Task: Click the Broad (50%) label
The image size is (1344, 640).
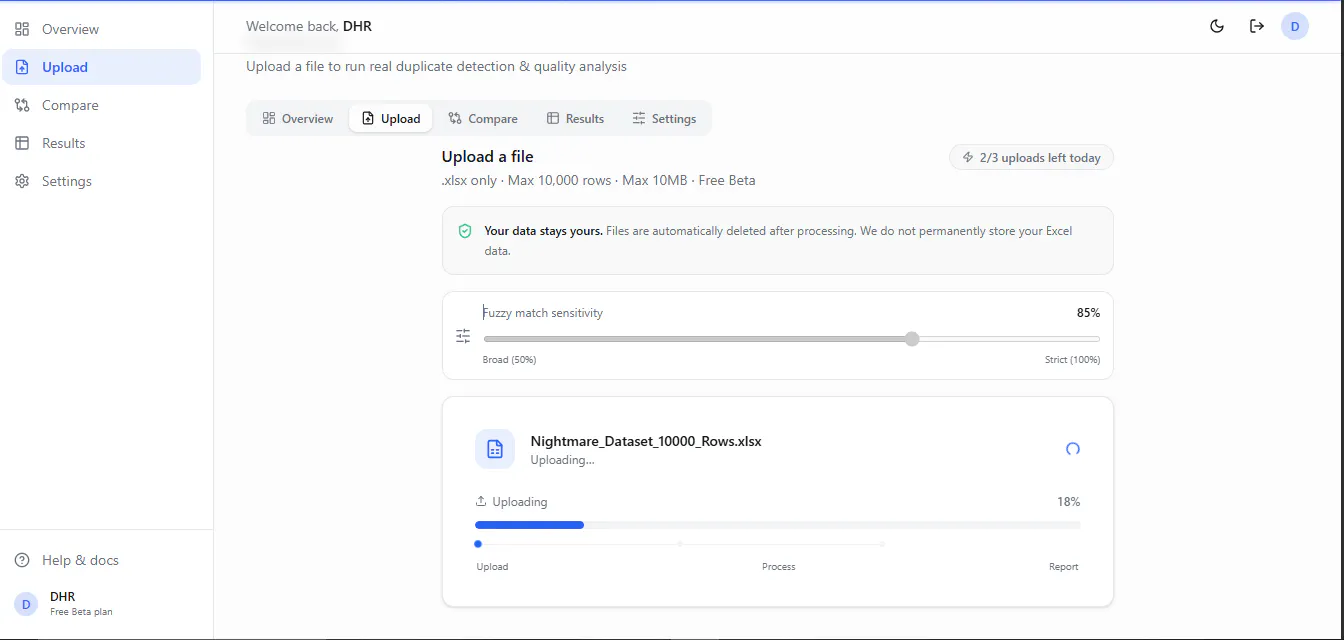Action: click(509, 360)
